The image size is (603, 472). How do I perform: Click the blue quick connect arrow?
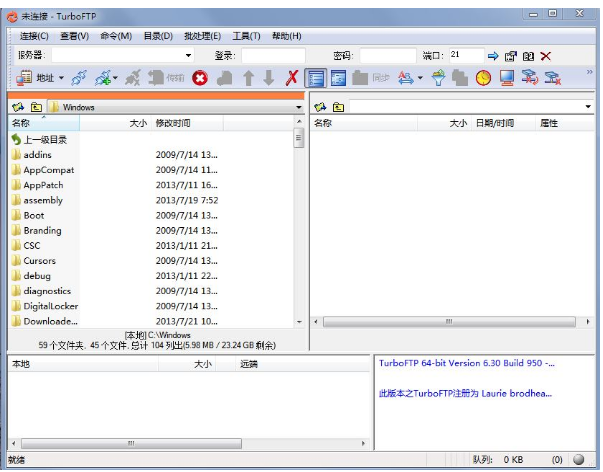pos(493,56)
